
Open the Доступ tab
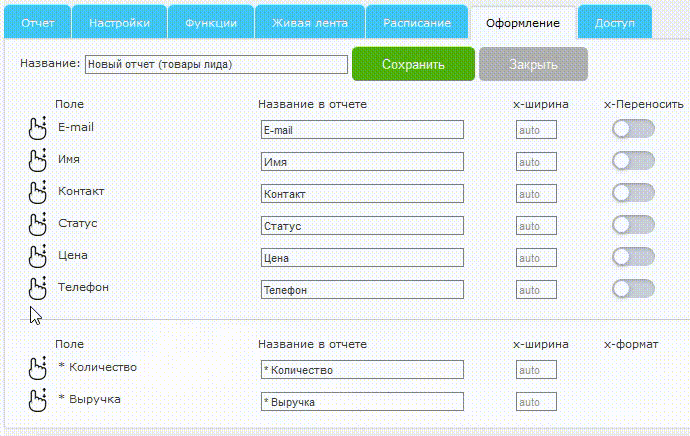(615, 22)
